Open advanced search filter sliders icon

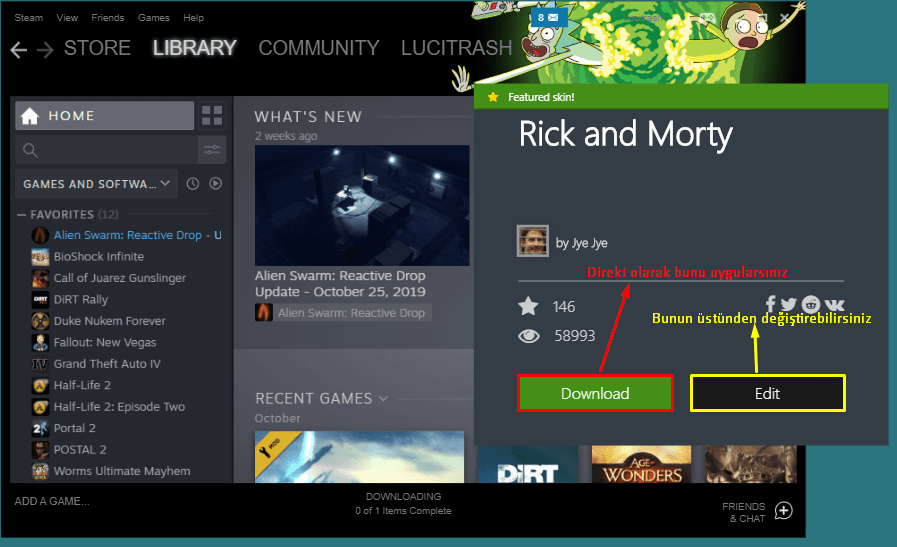click(x=212, y=150)
